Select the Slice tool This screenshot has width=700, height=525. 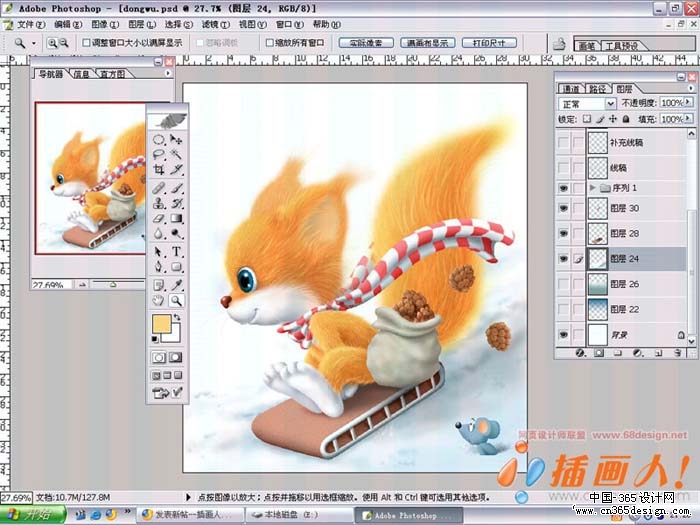pyautogui.click(x=176, y=169)
